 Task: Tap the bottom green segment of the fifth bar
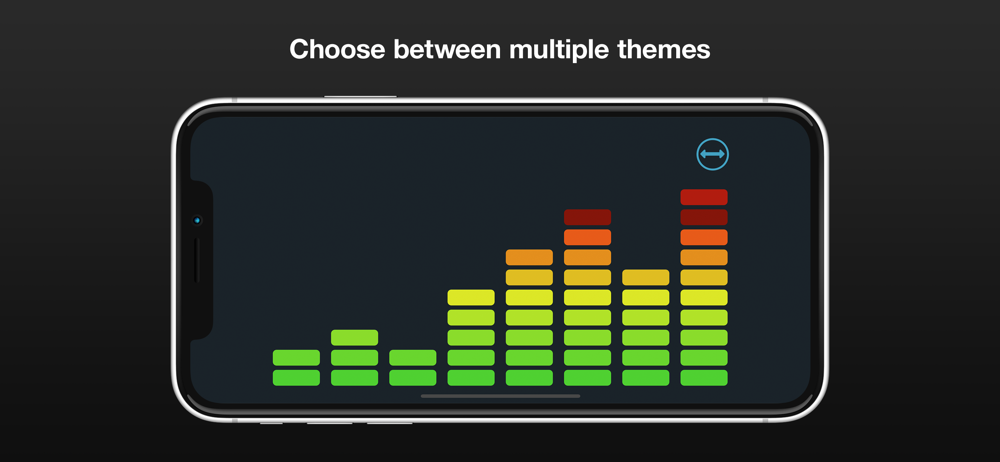click(529, 377)
